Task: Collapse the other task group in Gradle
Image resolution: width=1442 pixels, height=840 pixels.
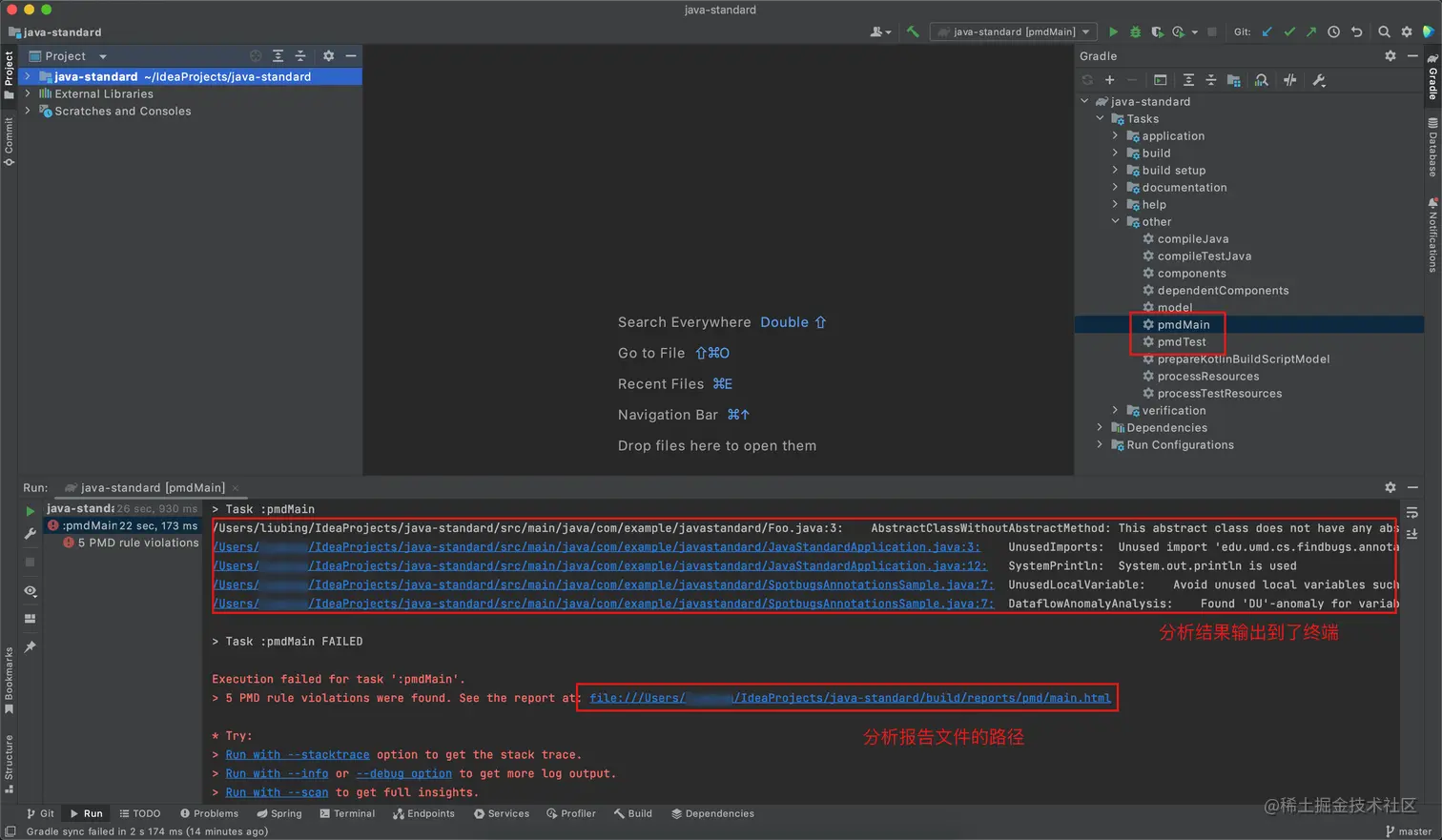Action: click(1115, 221)
